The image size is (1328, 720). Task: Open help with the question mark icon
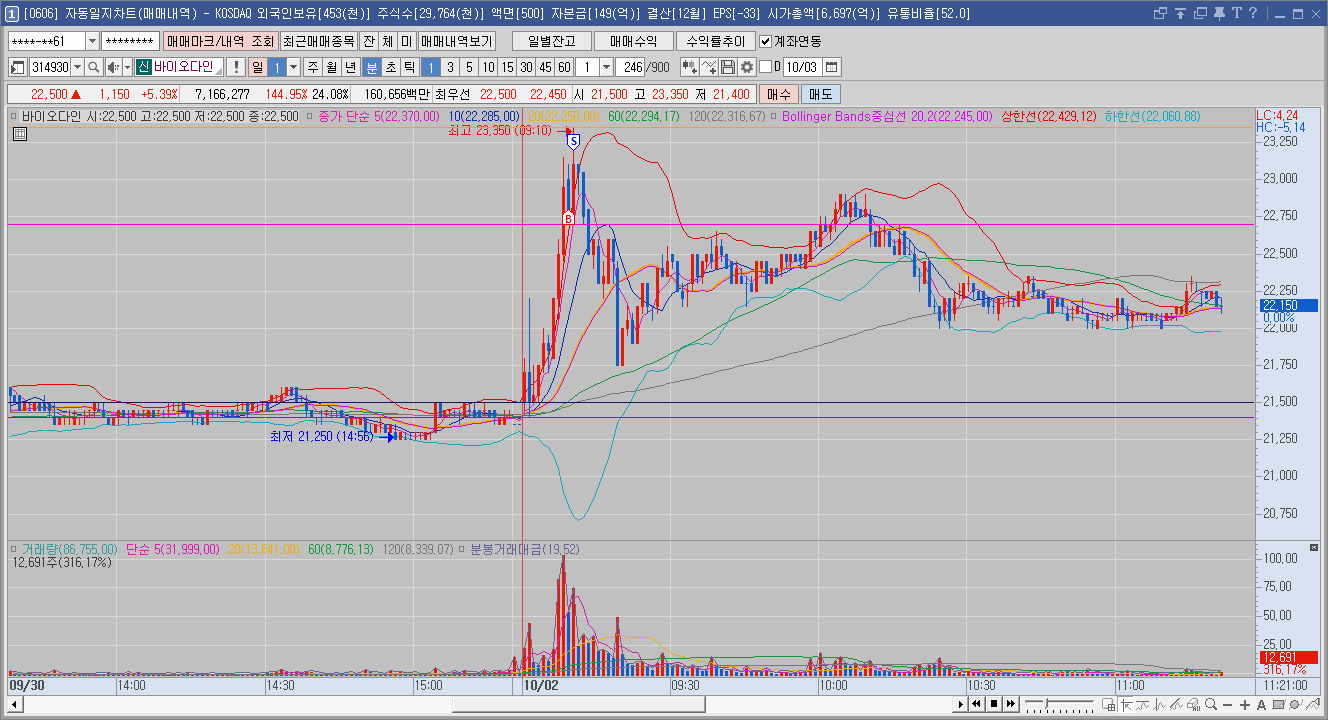[1253, 13]
